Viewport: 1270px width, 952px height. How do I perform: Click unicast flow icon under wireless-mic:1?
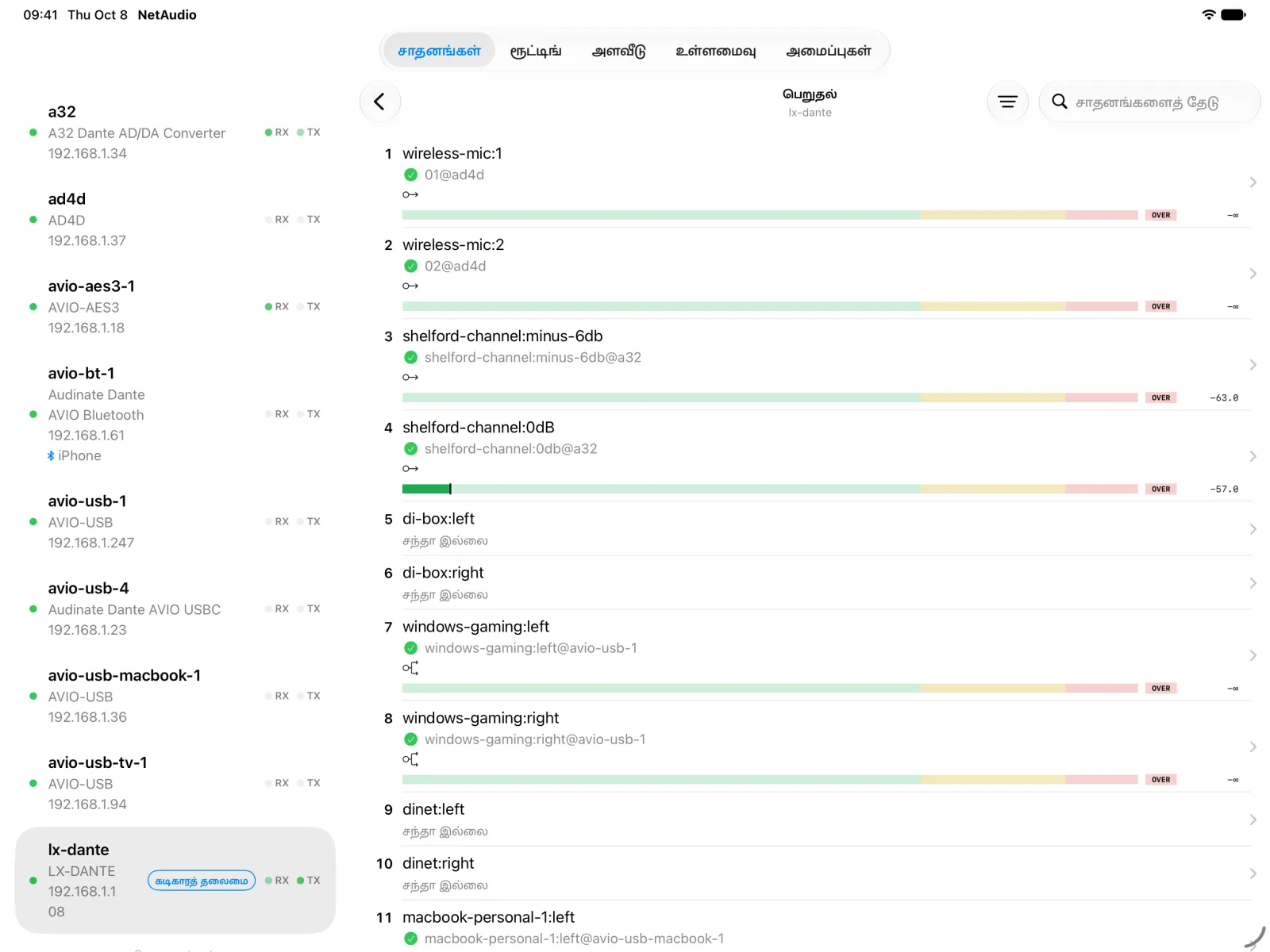410,194
